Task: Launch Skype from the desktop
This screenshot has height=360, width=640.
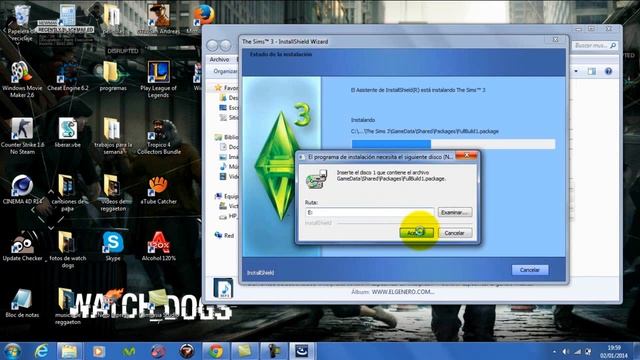Action: pyautogui.click(x=113, y=247)
